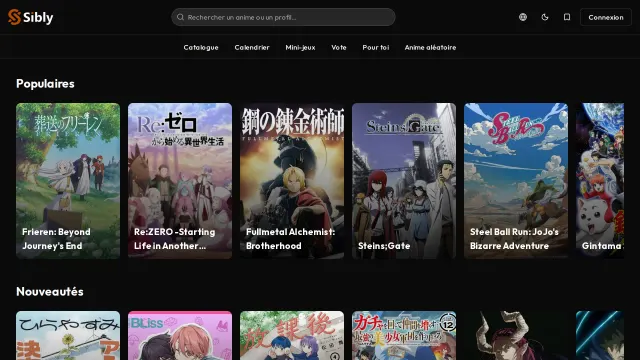Open Fullmetal Alchemist: Brotherhood card
The height and width of the screenshot is (360, 640).
pyautogui.click(x=292, y=181)
